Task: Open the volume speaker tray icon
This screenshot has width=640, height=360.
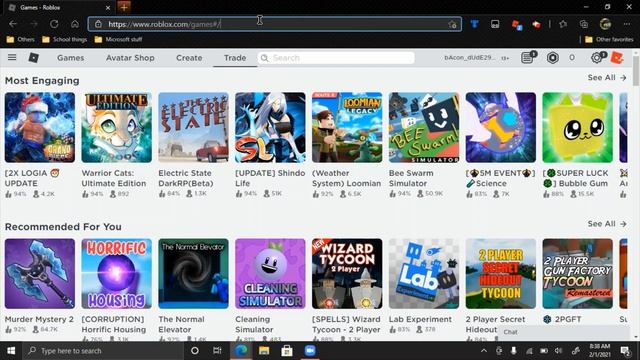Action: click(x=558, y=351)
